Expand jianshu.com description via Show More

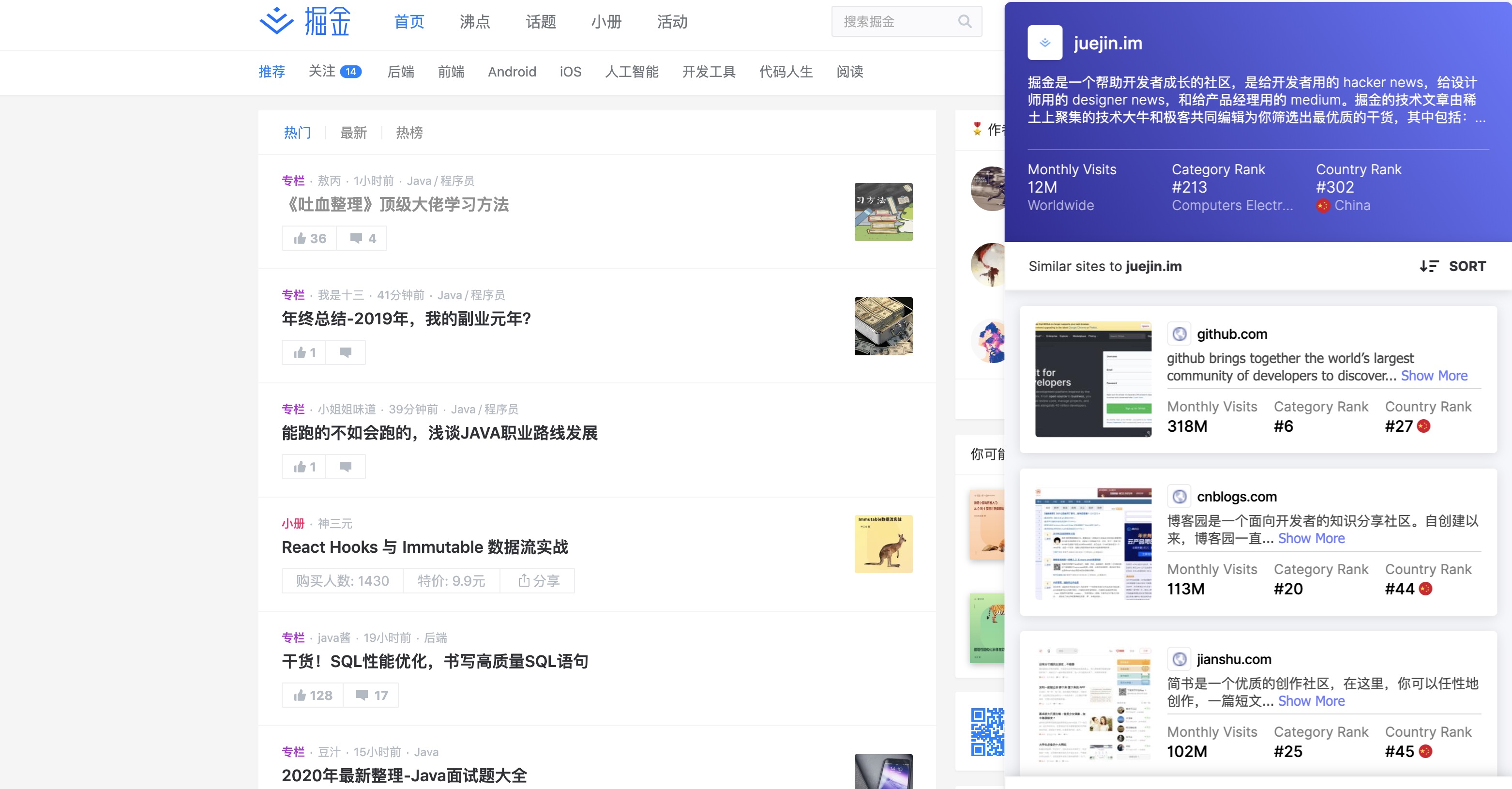[1311, 701]
